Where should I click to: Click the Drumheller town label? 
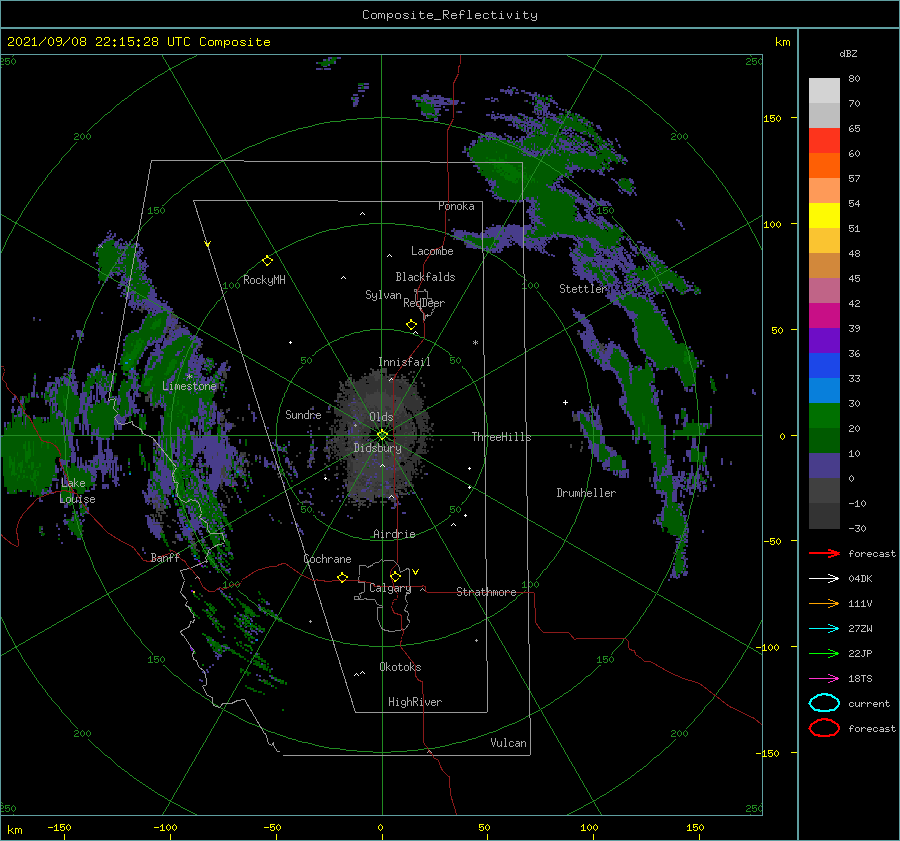586,493
